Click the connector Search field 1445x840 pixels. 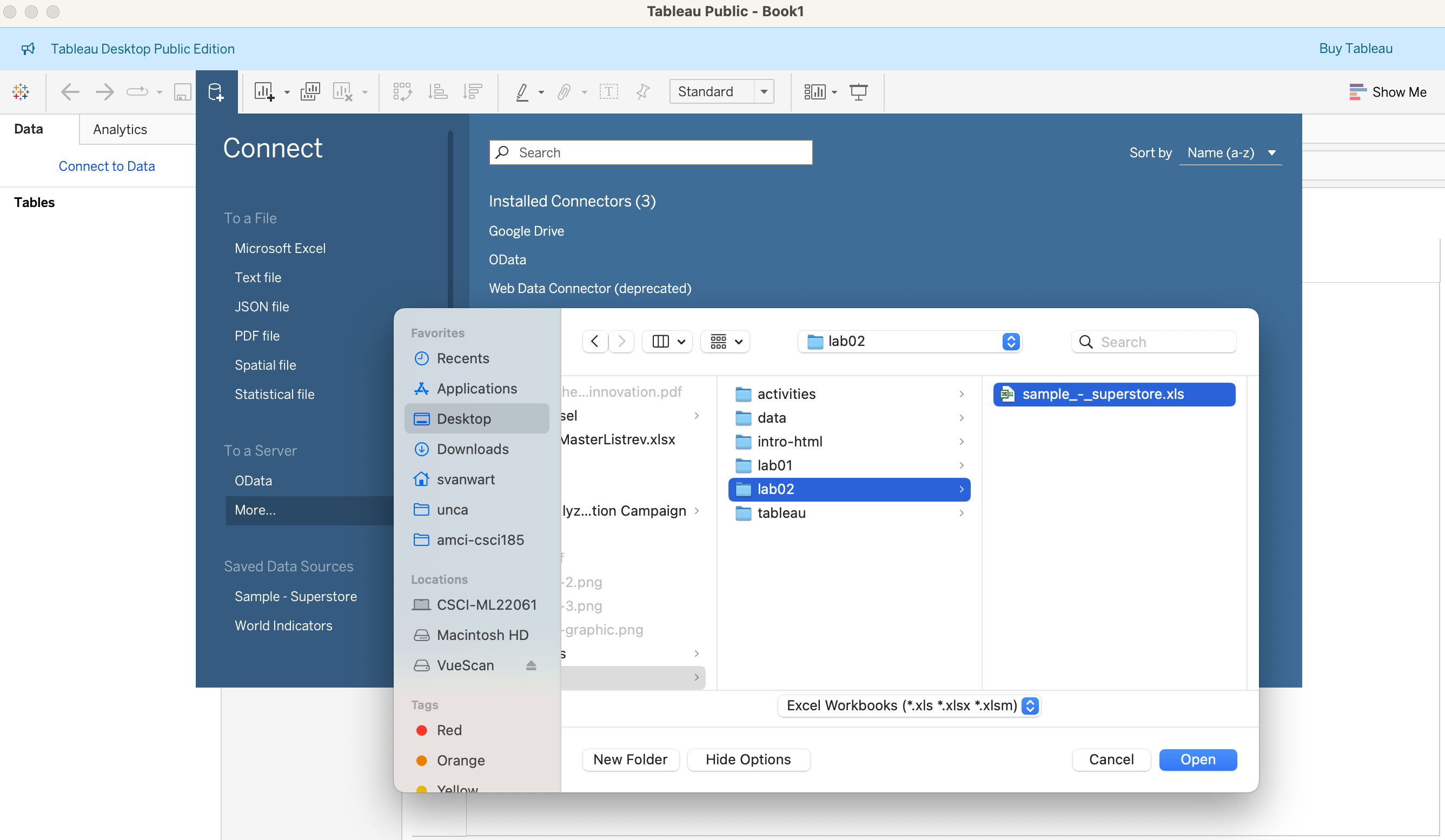[x=651, y=152]
